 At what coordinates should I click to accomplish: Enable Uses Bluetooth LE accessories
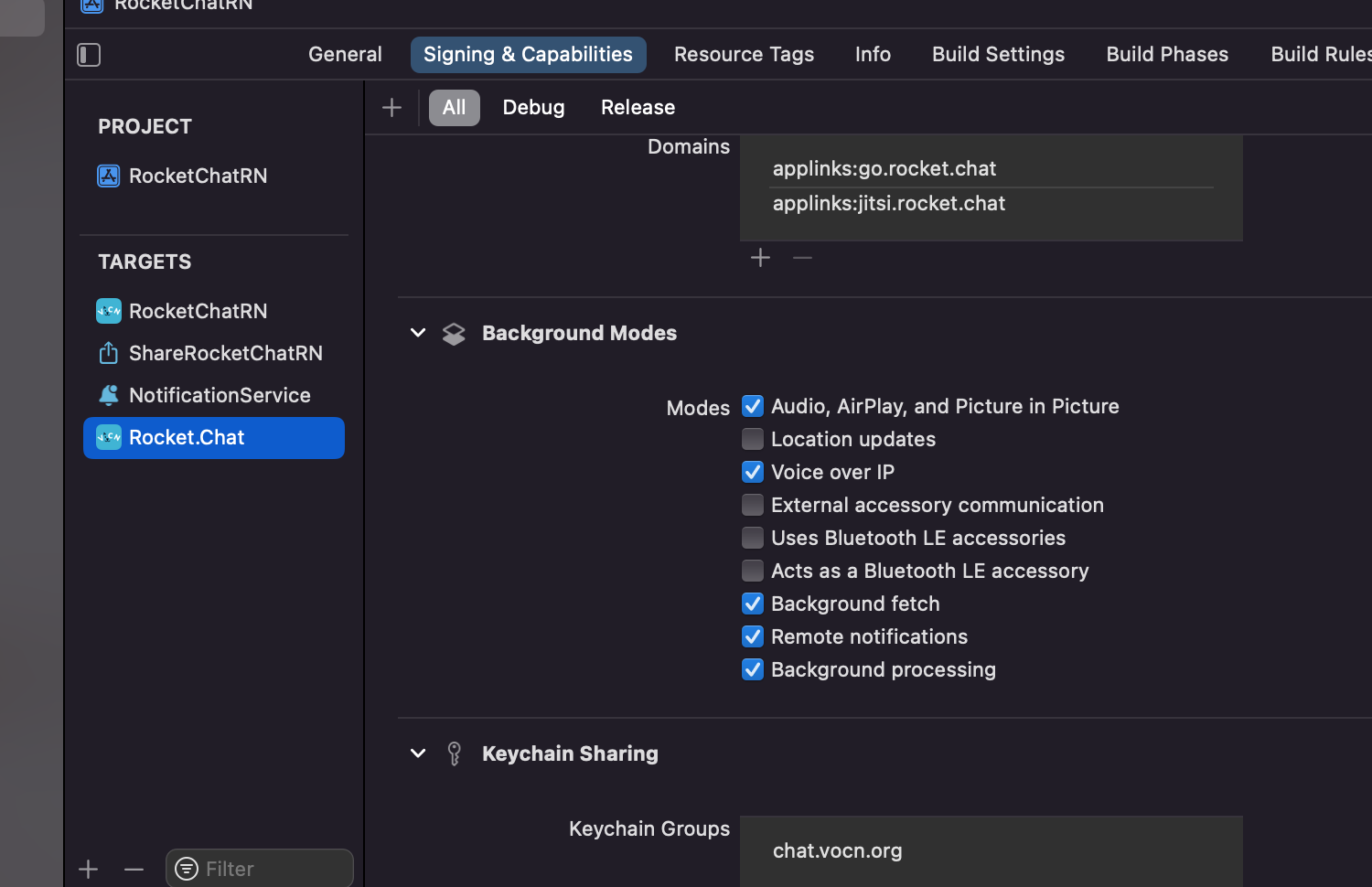coord(753,538)
